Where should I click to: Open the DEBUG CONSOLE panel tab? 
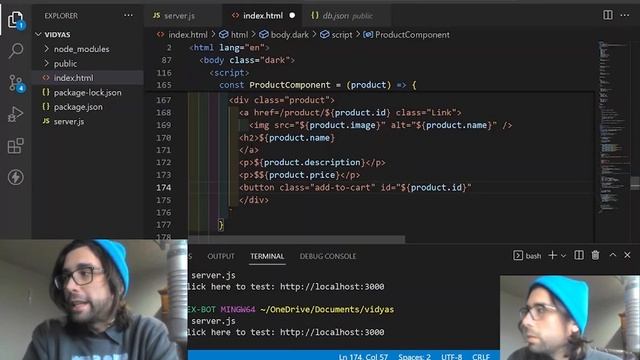point(328,256)
